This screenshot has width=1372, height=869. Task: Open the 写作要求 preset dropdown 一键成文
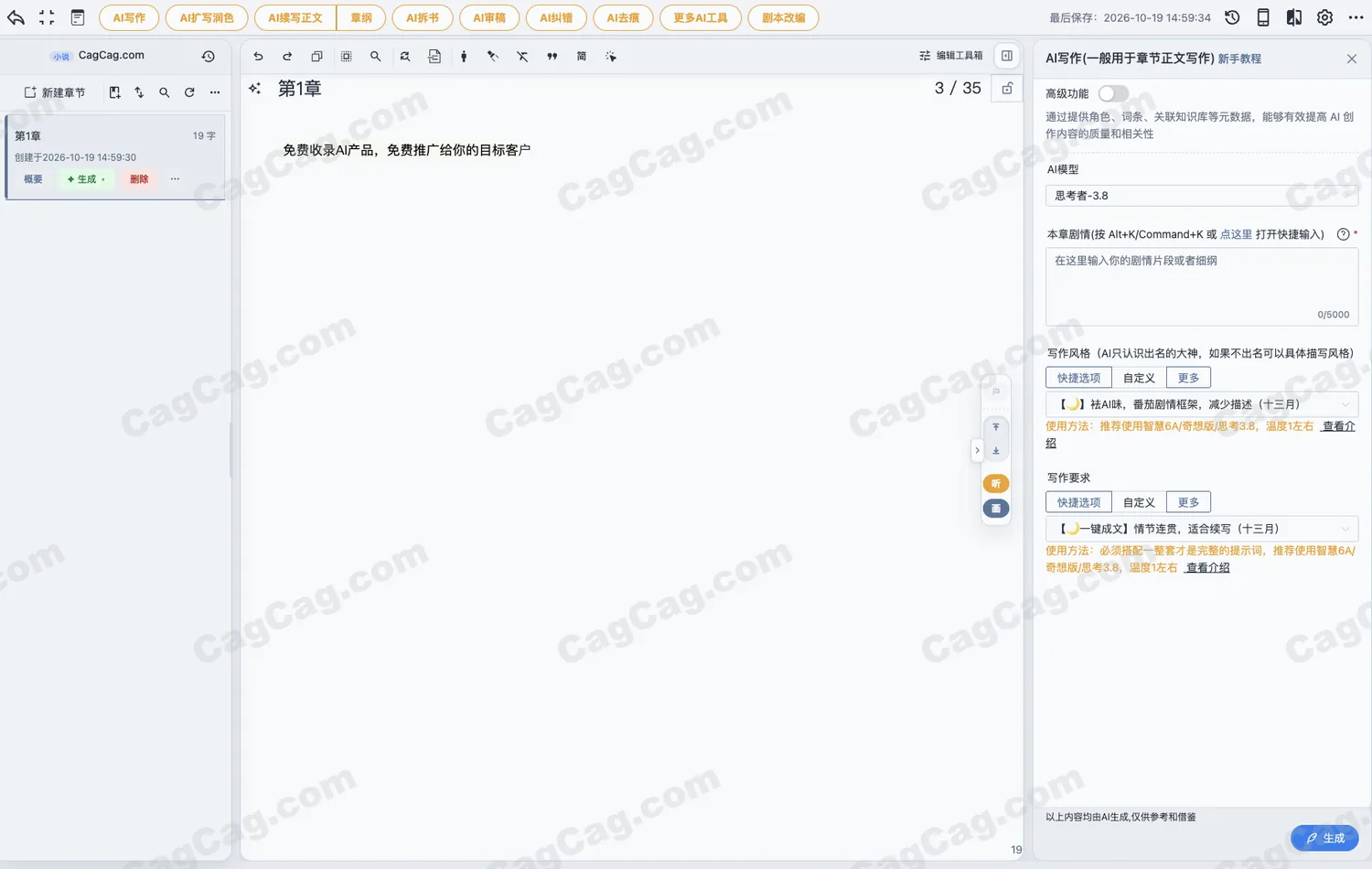(x=1202, y=529)
